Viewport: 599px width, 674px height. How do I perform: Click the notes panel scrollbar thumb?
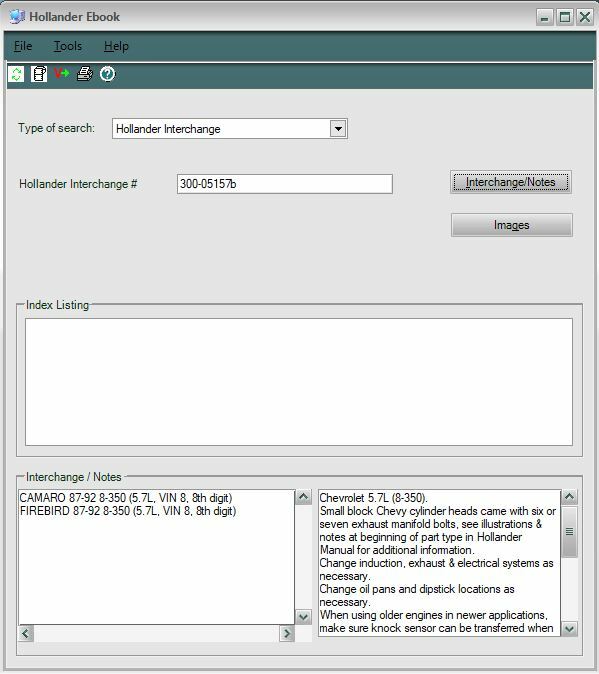click(x=569, y=532)
